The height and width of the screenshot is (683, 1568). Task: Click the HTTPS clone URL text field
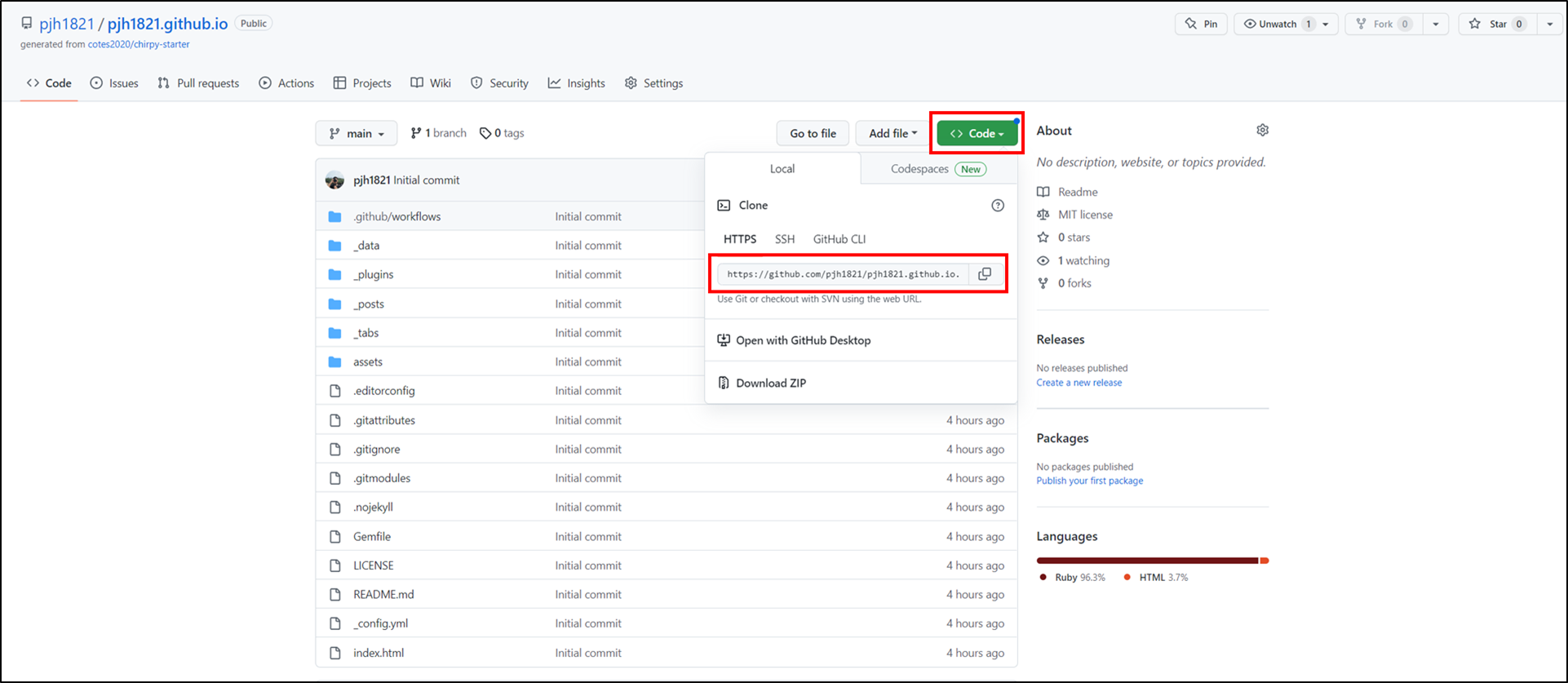(844, 274)
